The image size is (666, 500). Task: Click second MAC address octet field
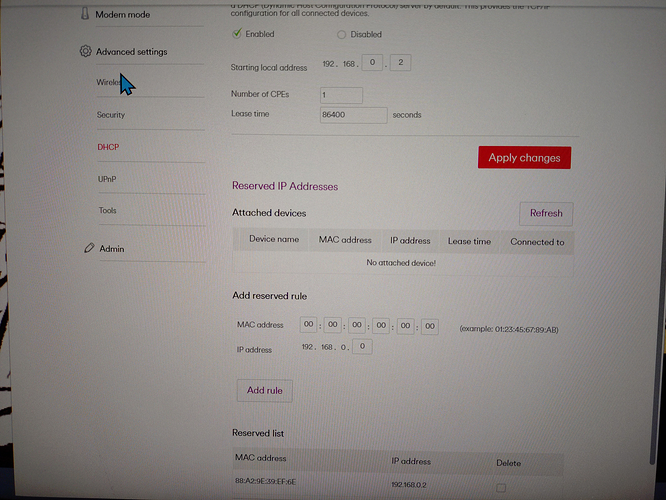coord(333,325)
